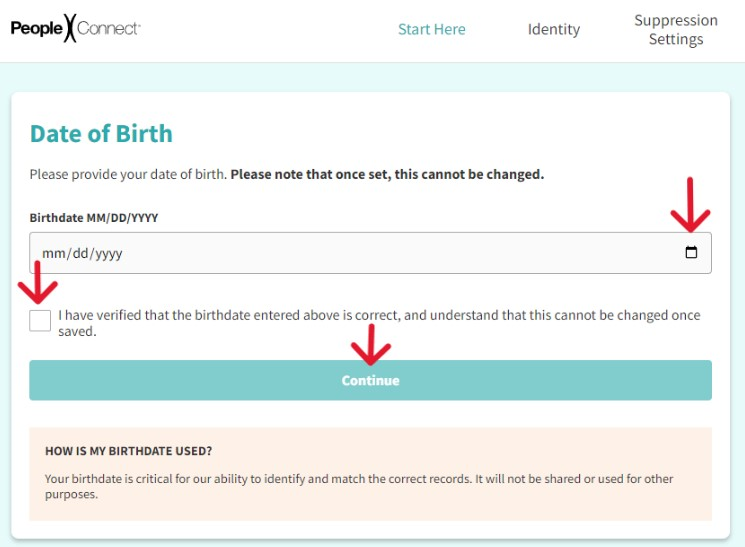Image resolution: width=745 pixels, height=547 pixels.
Task: Click the red arrow above Continue
Action: (x=371, y=345)
